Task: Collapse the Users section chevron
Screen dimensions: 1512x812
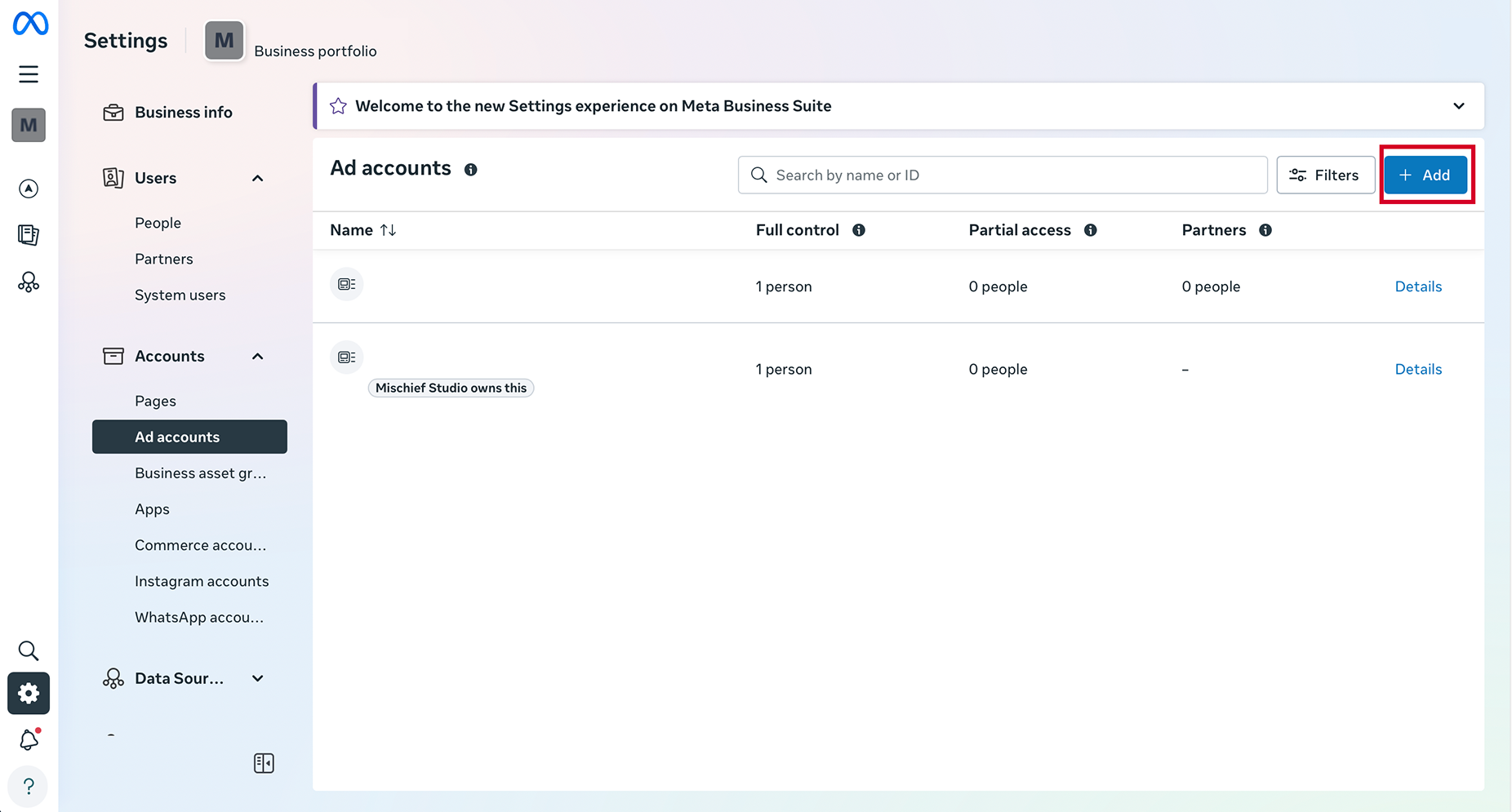Action: click(258, 178)
